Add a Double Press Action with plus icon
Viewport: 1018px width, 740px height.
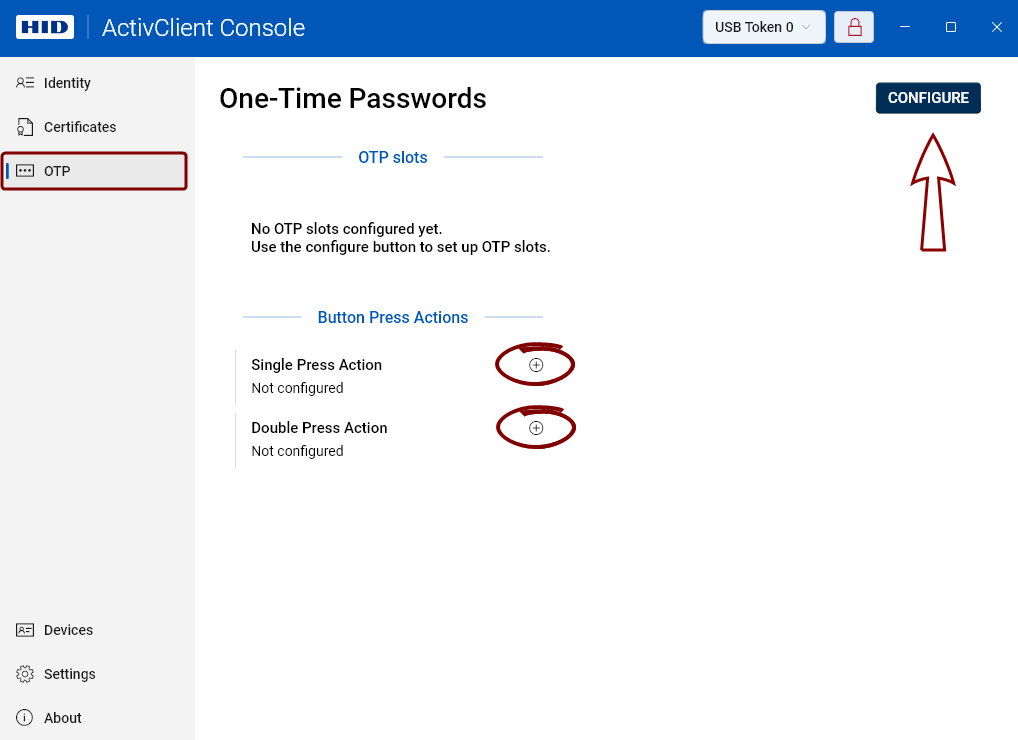(x=536, y=428)
